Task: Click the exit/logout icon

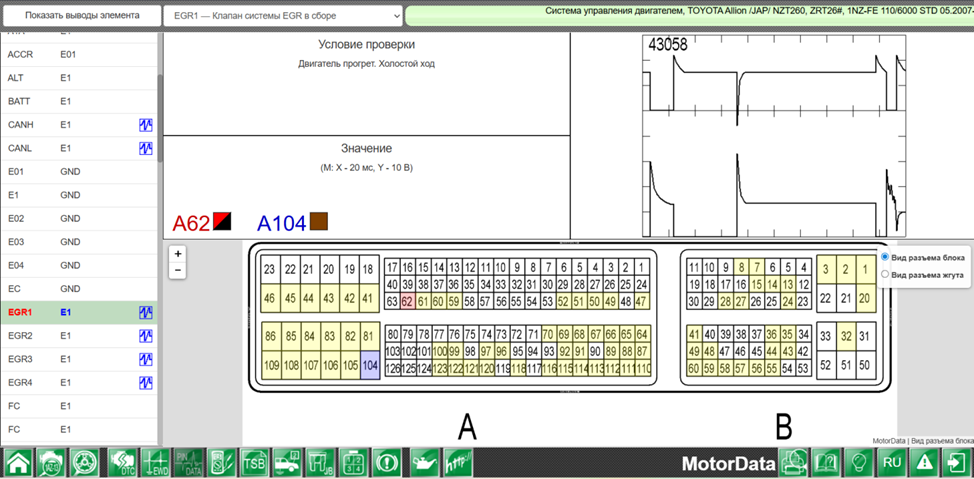Action: (x=957, y=463)
